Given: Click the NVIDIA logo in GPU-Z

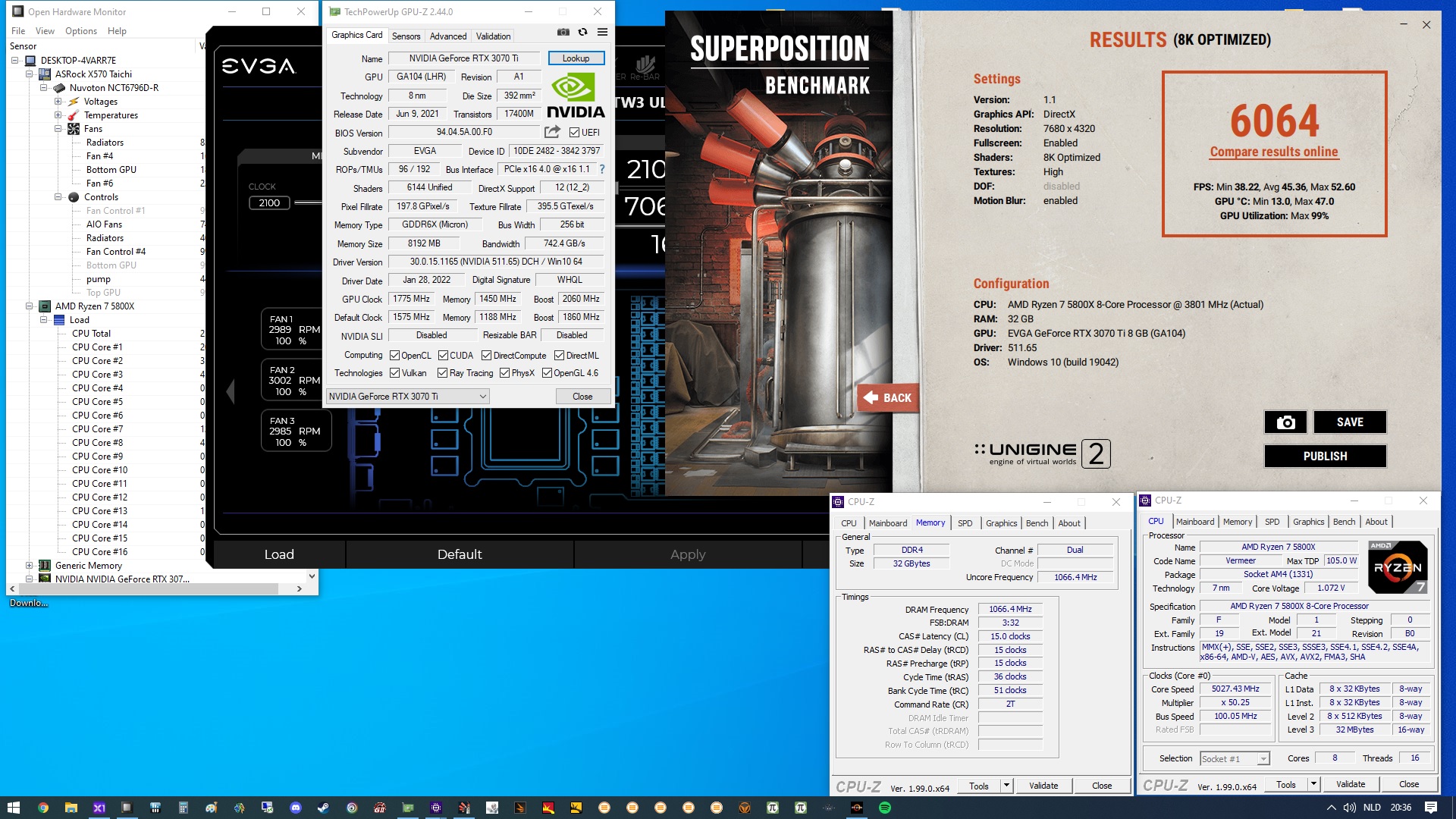Looking at the screenshot, I should 576,96.
